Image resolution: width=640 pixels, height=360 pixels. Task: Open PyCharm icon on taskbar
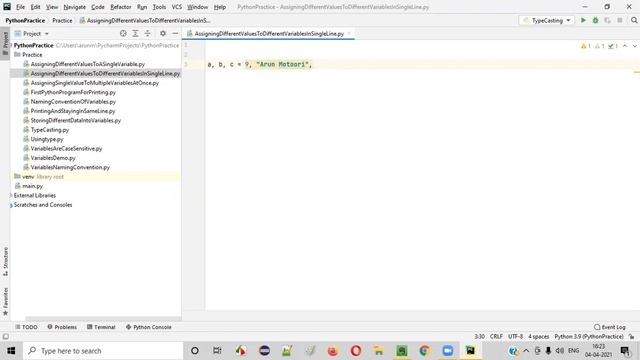click(x=470, y=351)
